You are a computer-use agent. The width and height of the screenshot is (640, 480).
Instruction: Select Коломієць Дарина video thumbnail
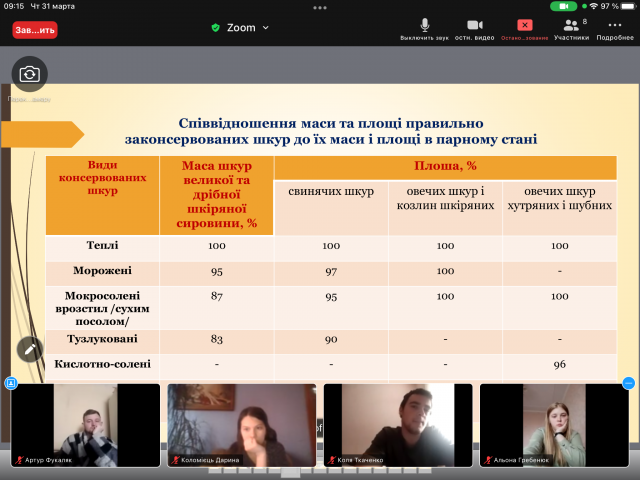click(241, 425)
